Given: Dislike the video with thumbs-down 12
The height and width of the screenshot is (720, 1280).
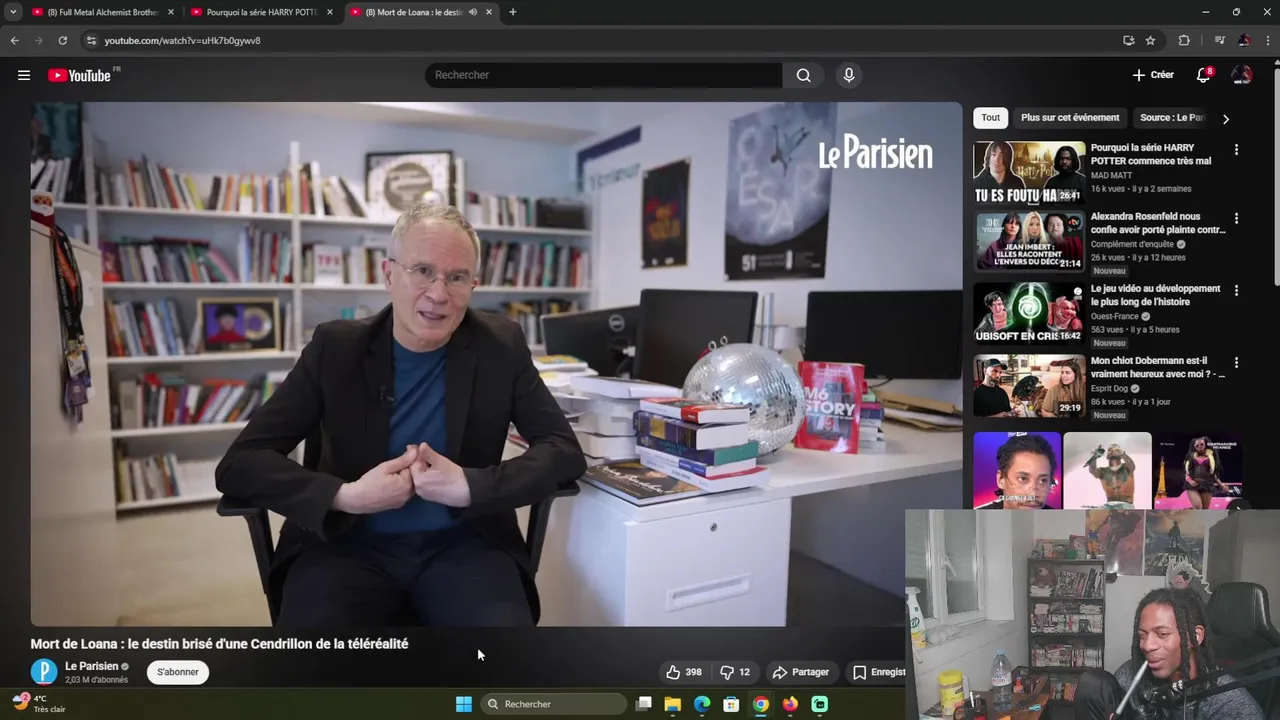Looking at the screenshot, I should pyautogui.click(x=735, y=672).
